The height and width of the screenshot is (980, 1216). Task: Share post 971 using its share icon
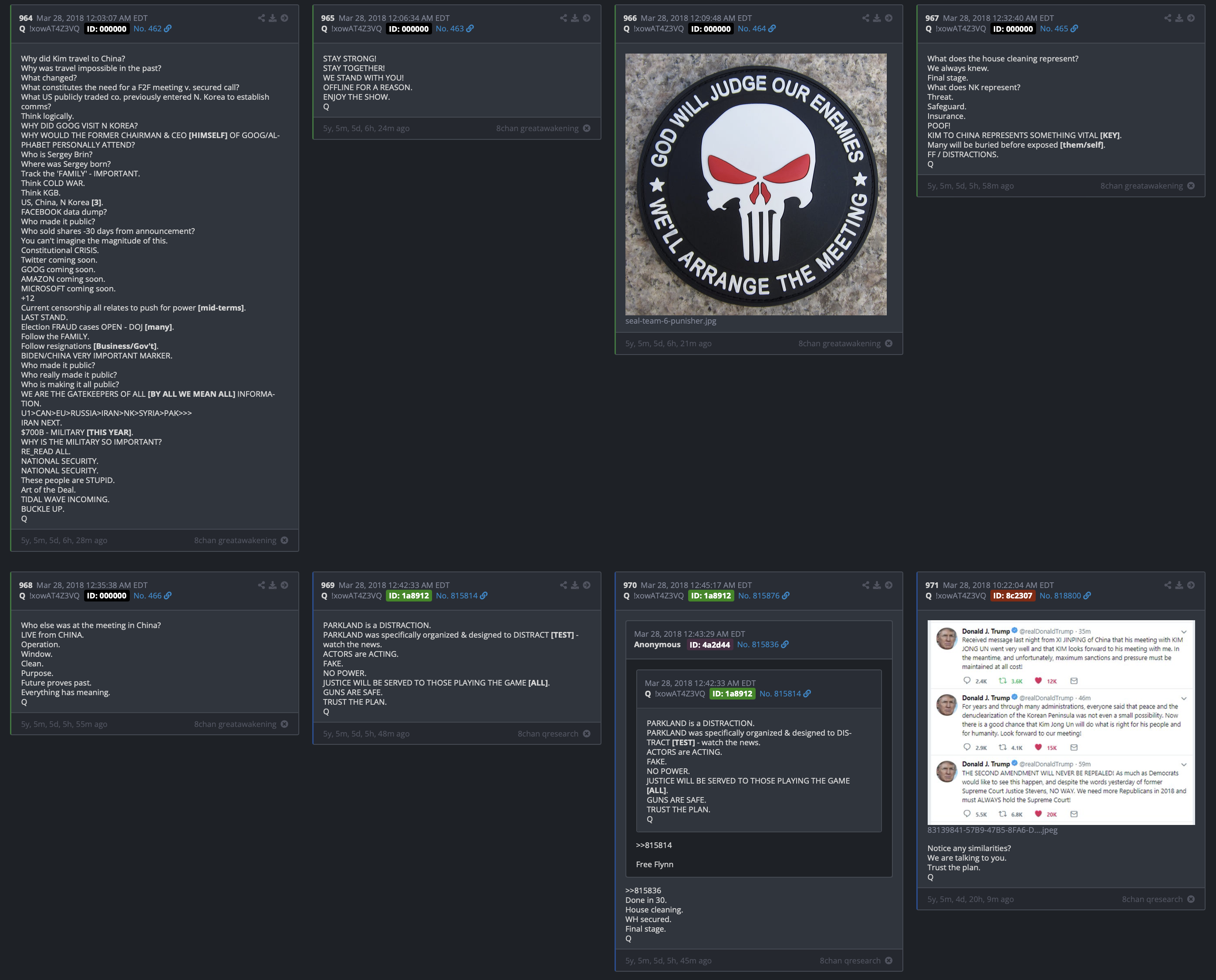pos(1168,585)
